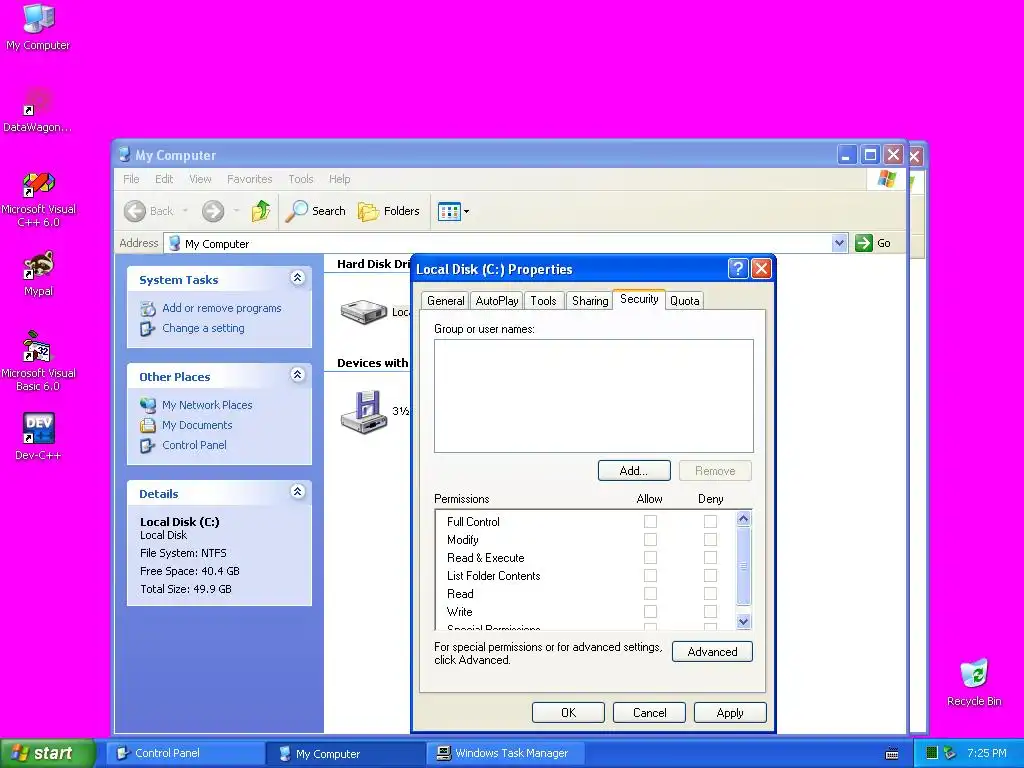Viewport: 1024px width, 768px height.
Task: Open the Views button dropdown arrow
Action: pyautogui.click(x=466, y=212)
